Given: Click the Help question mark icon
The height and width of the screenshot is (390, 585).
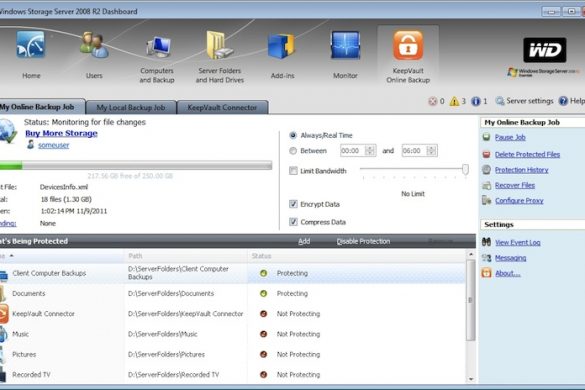Looking at the screenshot, I should (x=563, y=101).
